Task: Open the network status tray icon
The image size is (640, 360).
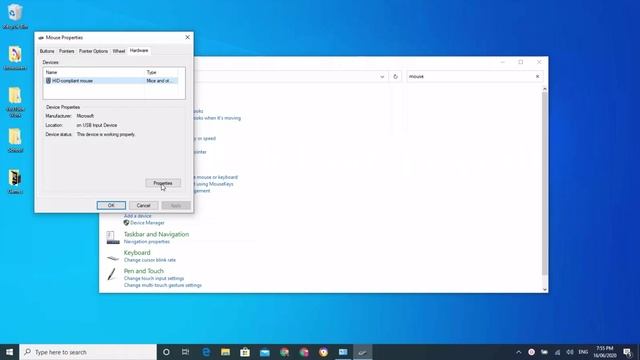Action: [x=557, y=352]
